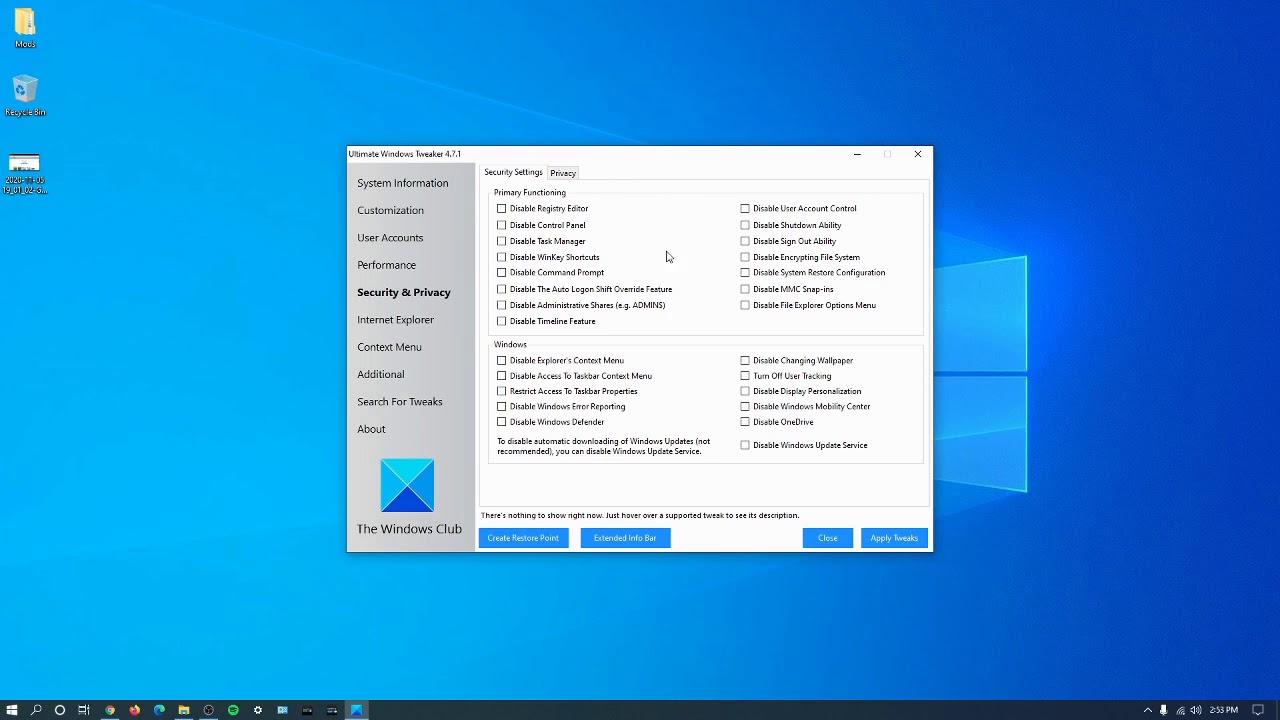Check Disable Changing Wallpaper
The width and height of the screenshot is (1280, 720).
coord(745,360)
